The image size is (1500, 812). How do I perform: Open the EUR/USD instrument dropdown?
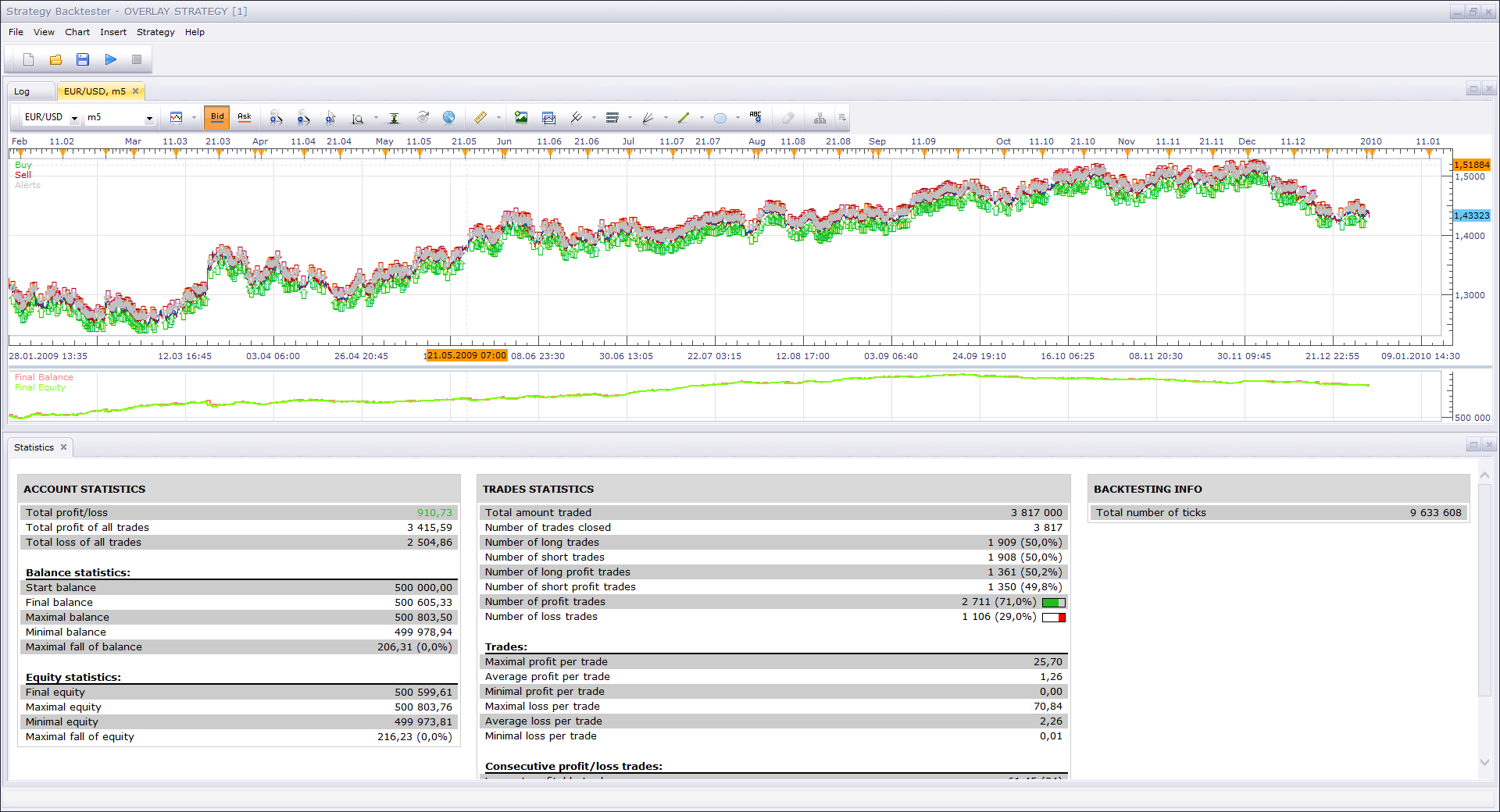[x=74, y=119]
